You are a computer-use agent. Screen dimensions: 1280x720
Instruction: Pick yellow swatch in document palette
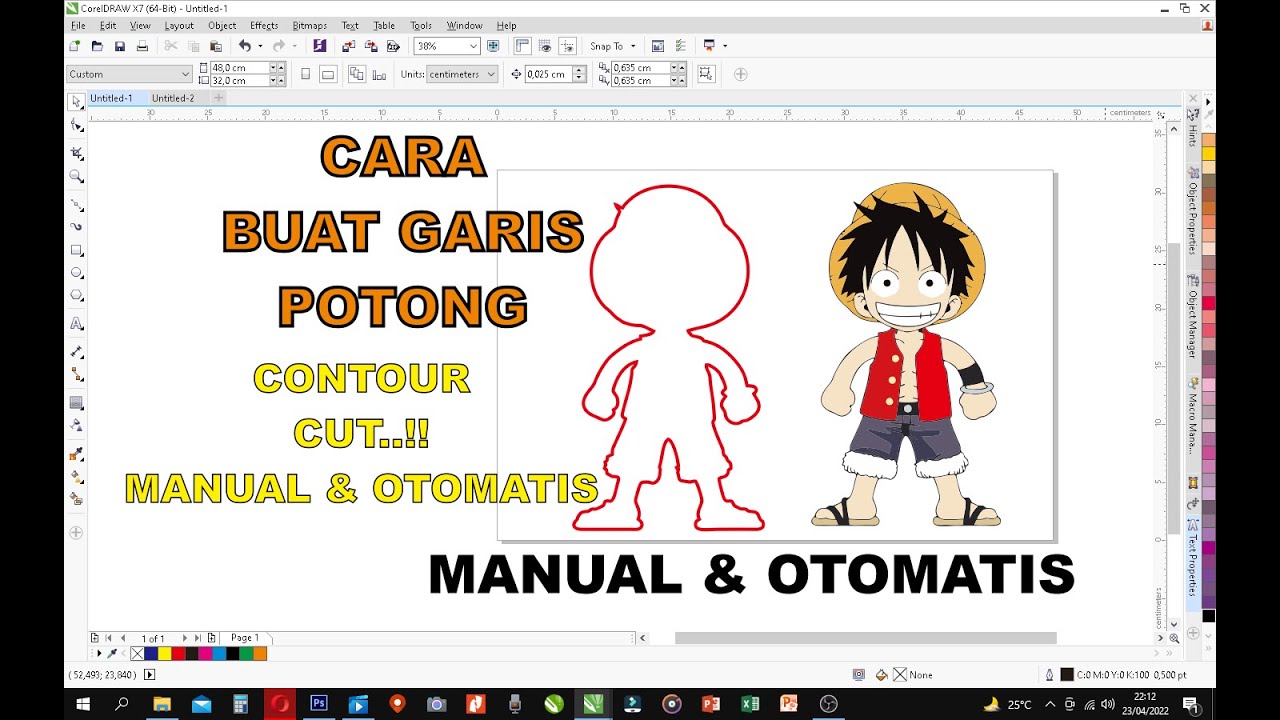(x=165, y=654)
